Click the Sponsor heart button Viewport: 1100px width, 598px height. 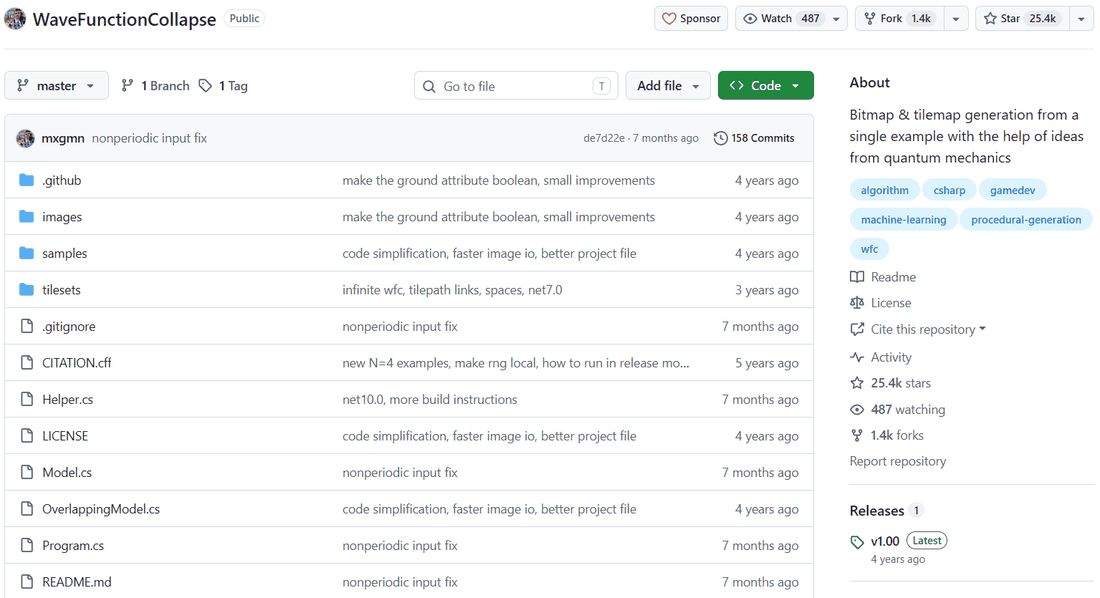click(x=691, y=18)
